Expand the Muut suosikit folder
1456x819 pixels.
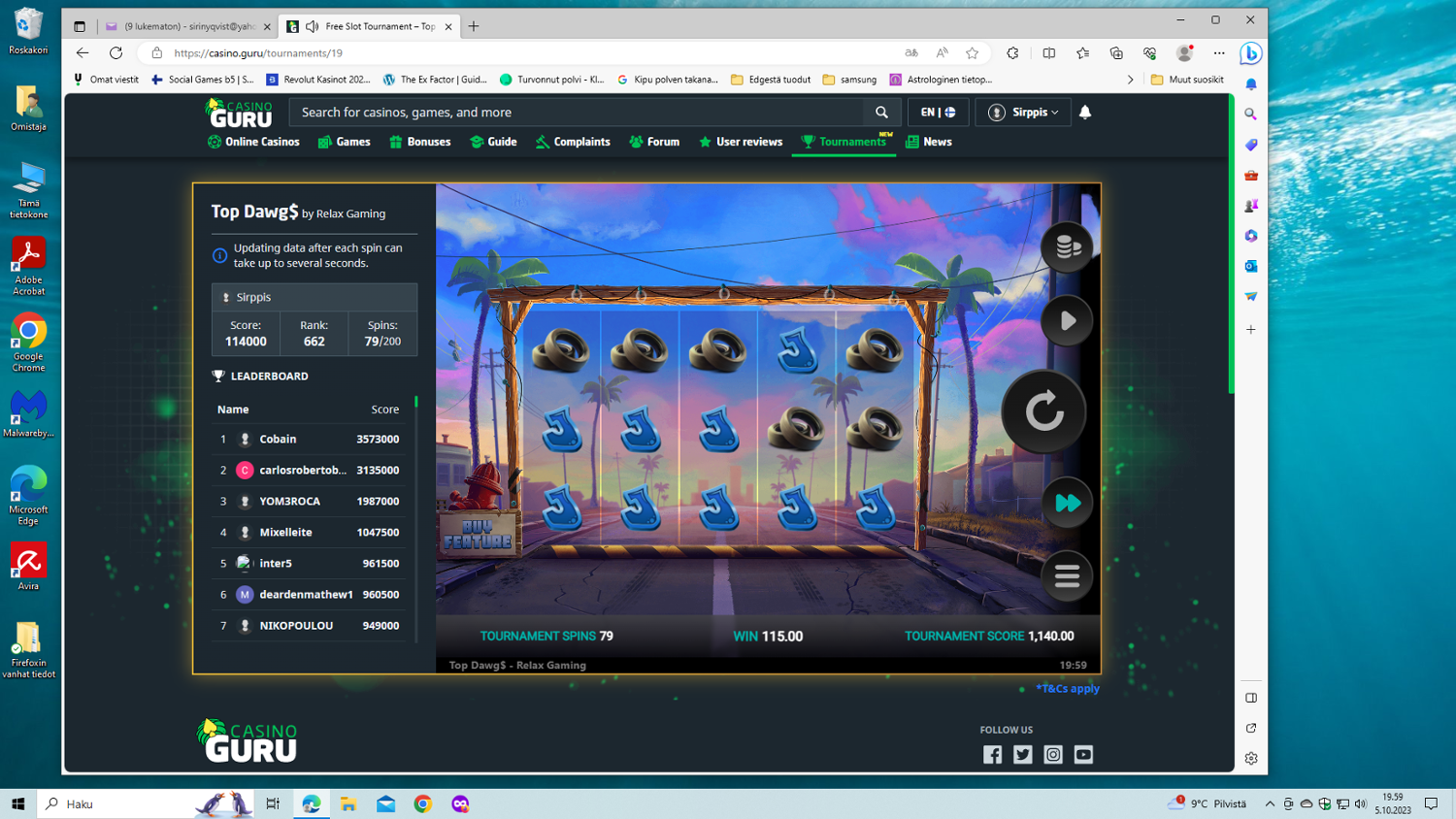tap(1187, 80)
